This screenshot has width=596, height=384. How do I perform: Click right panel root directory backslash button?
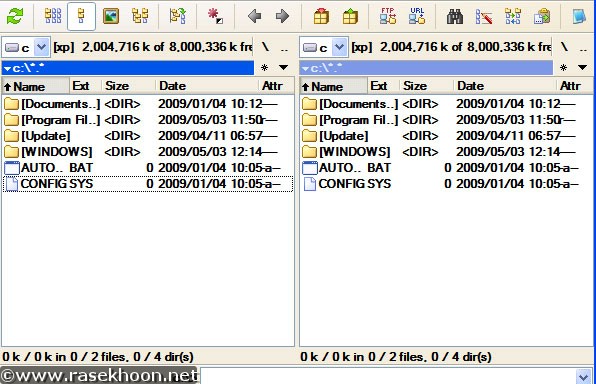(x=564, y=47)
